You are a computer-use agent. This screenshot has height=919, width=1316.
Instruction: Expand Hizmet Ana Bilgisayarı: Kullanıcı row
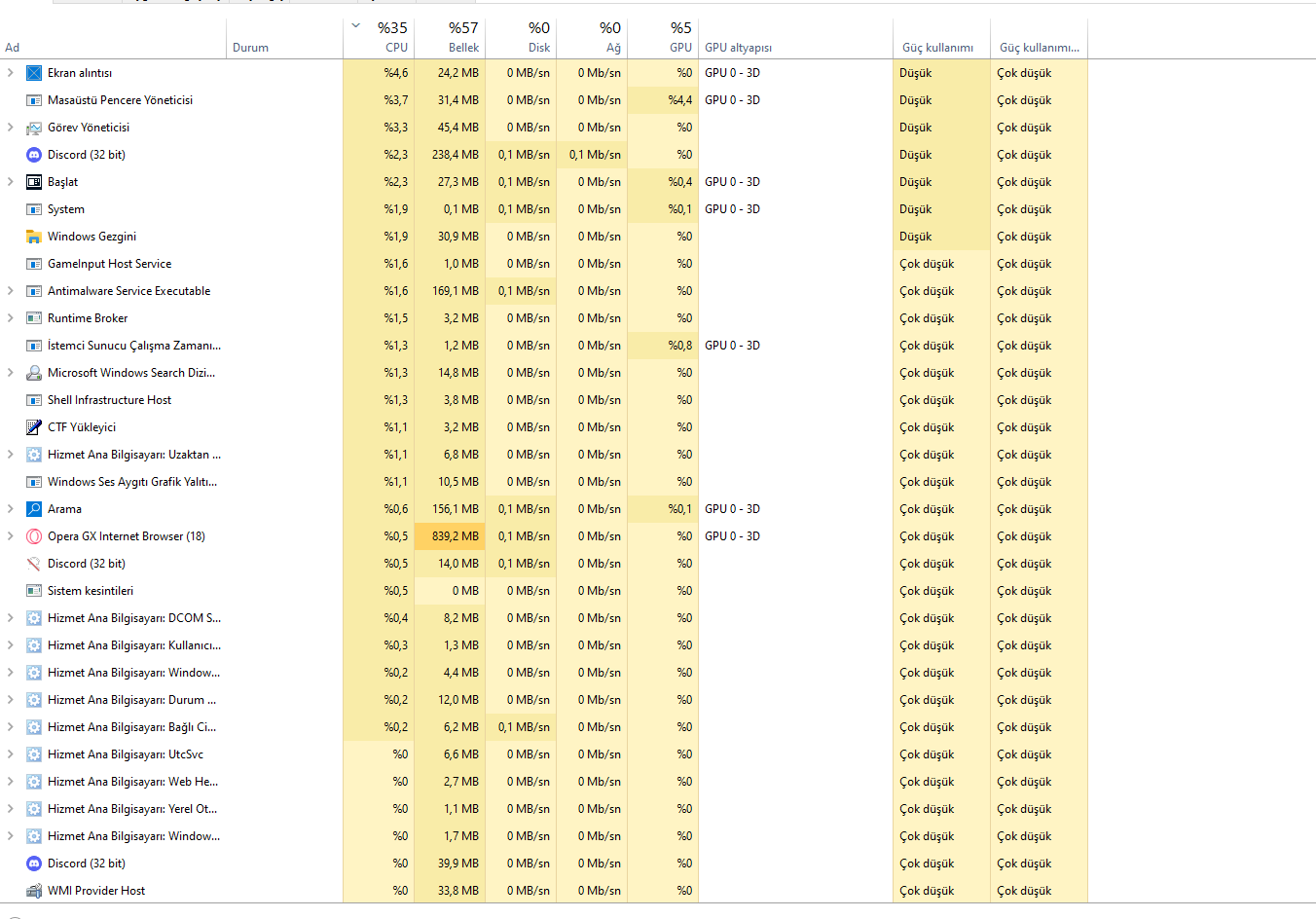11,645
